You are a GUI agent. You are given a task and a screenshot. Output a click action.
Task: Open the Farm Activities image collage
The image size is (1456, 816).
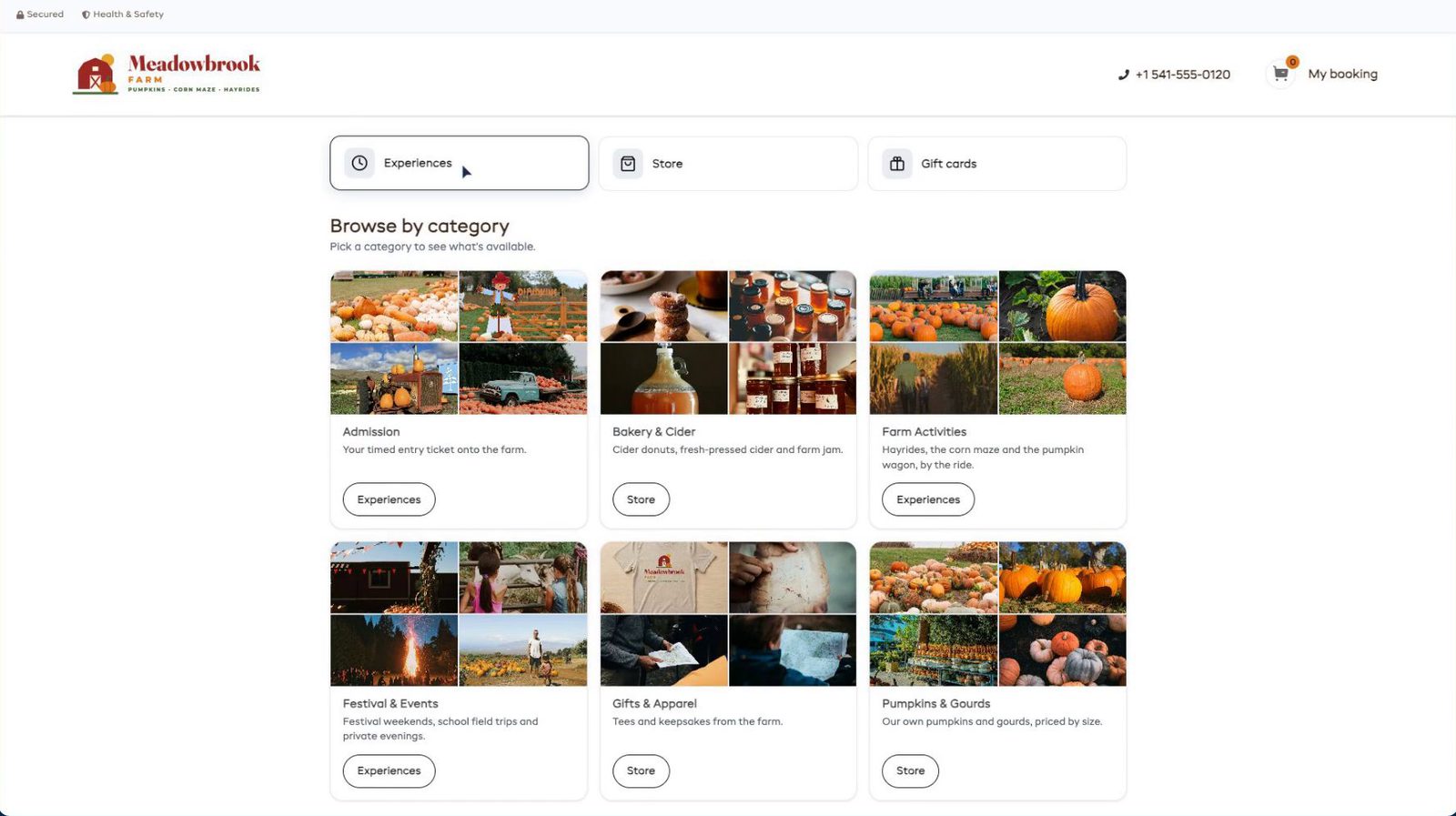point(997,342)
